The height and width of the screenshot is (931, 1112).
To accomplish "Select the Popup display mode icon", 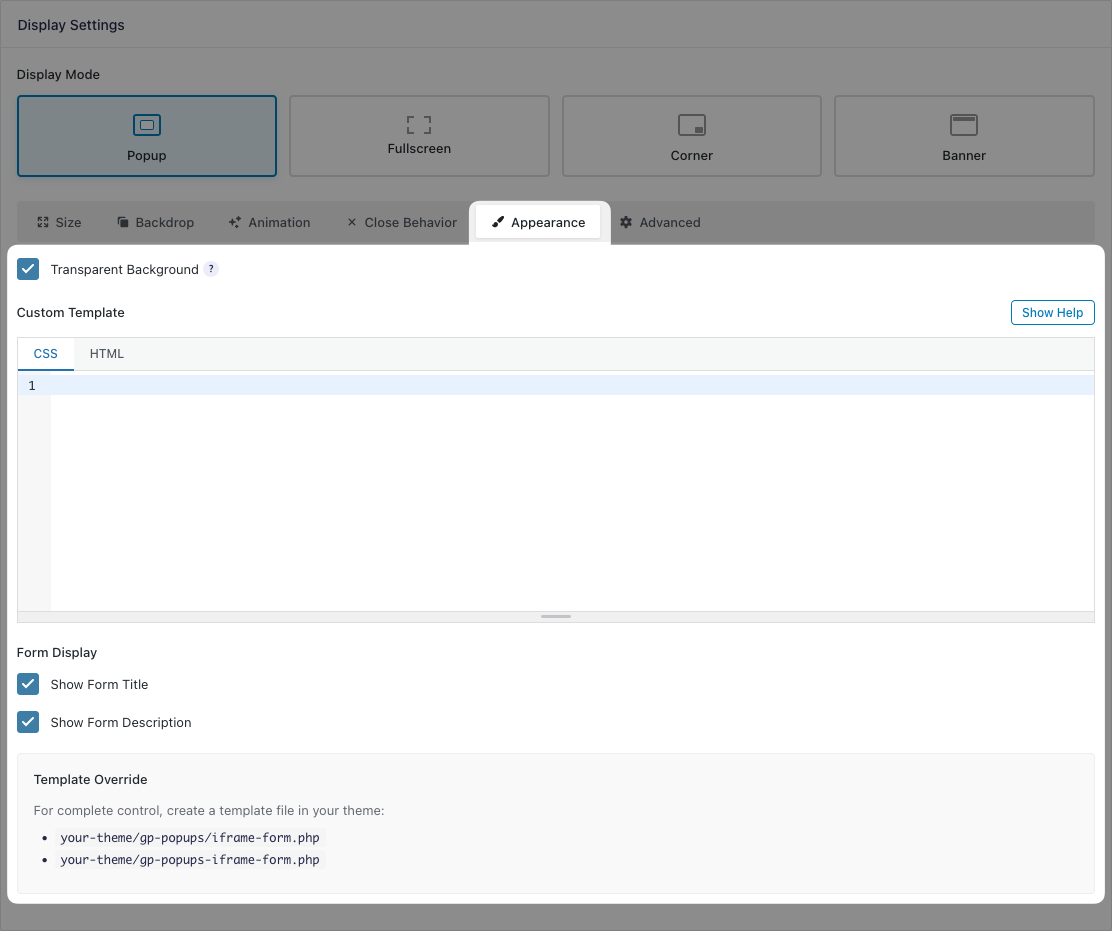I will 147,125.
